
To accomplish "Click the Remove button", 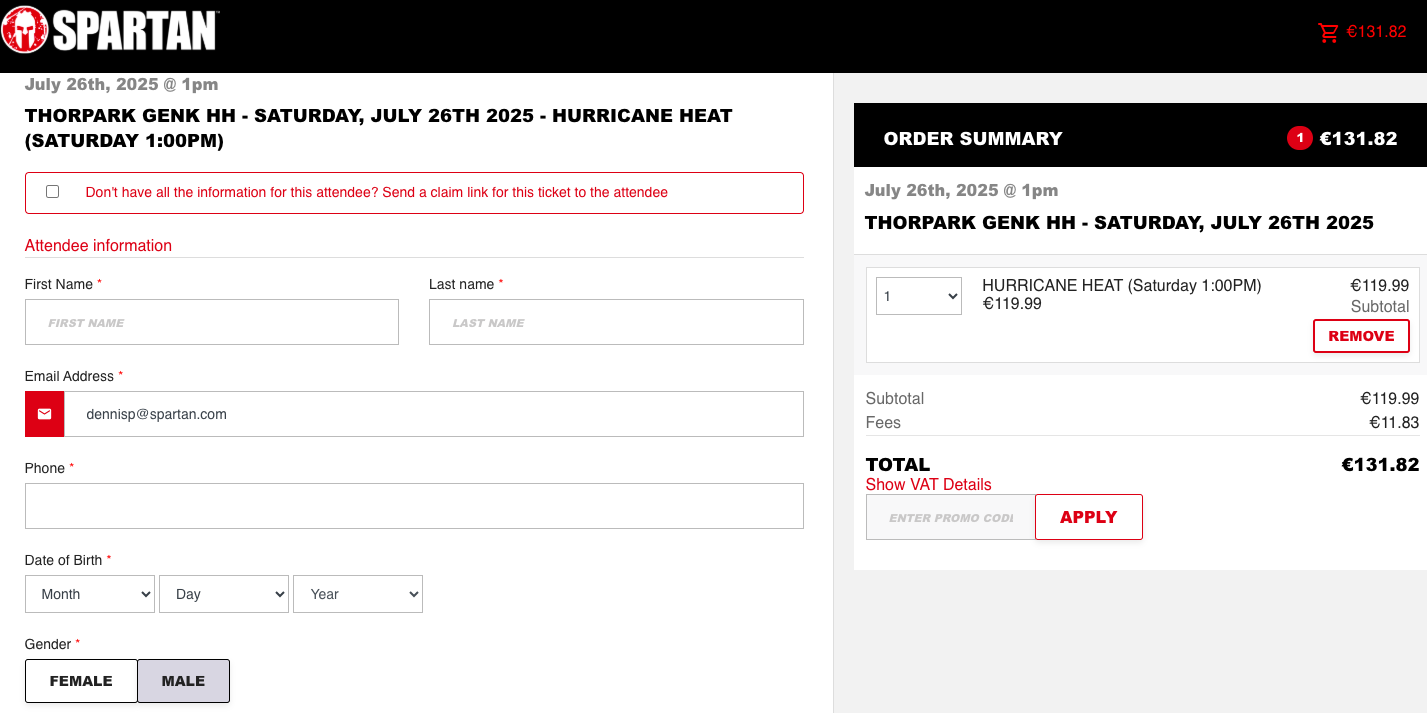I will pyautogui.click(x=1361, y=336).
